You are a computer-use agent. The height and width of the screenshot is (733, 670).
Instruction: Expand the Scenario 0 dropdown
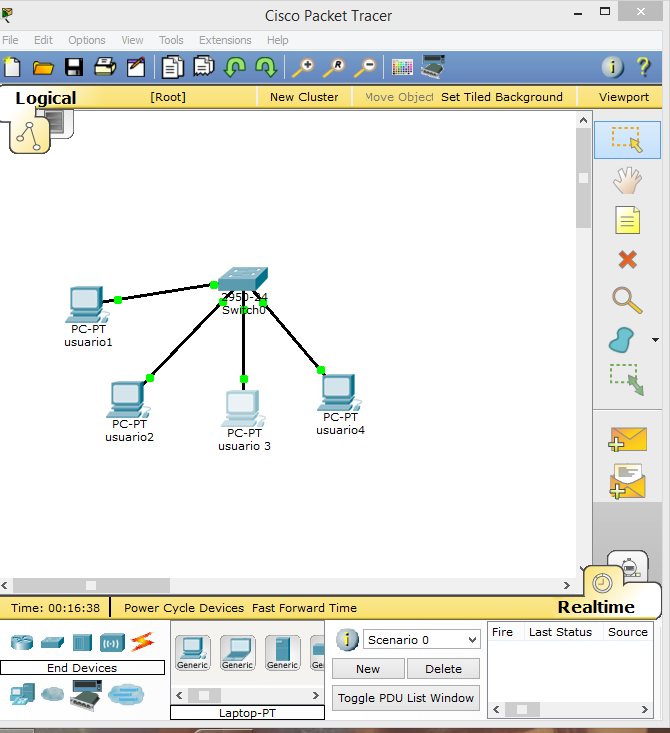point(472,640)
